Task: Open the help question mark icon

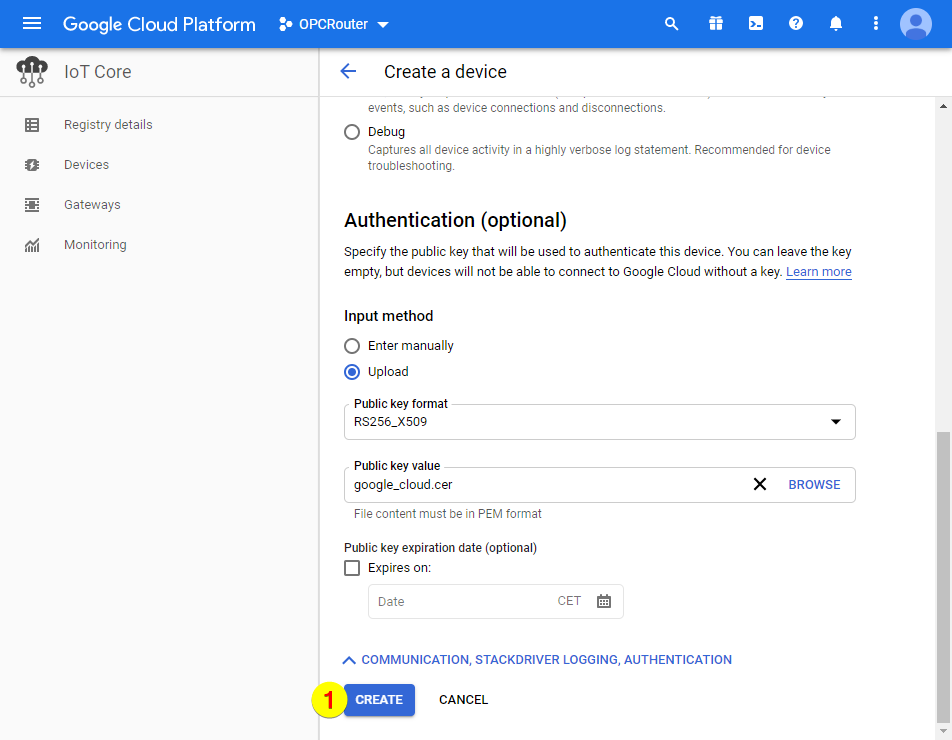Action: [795, 23]
